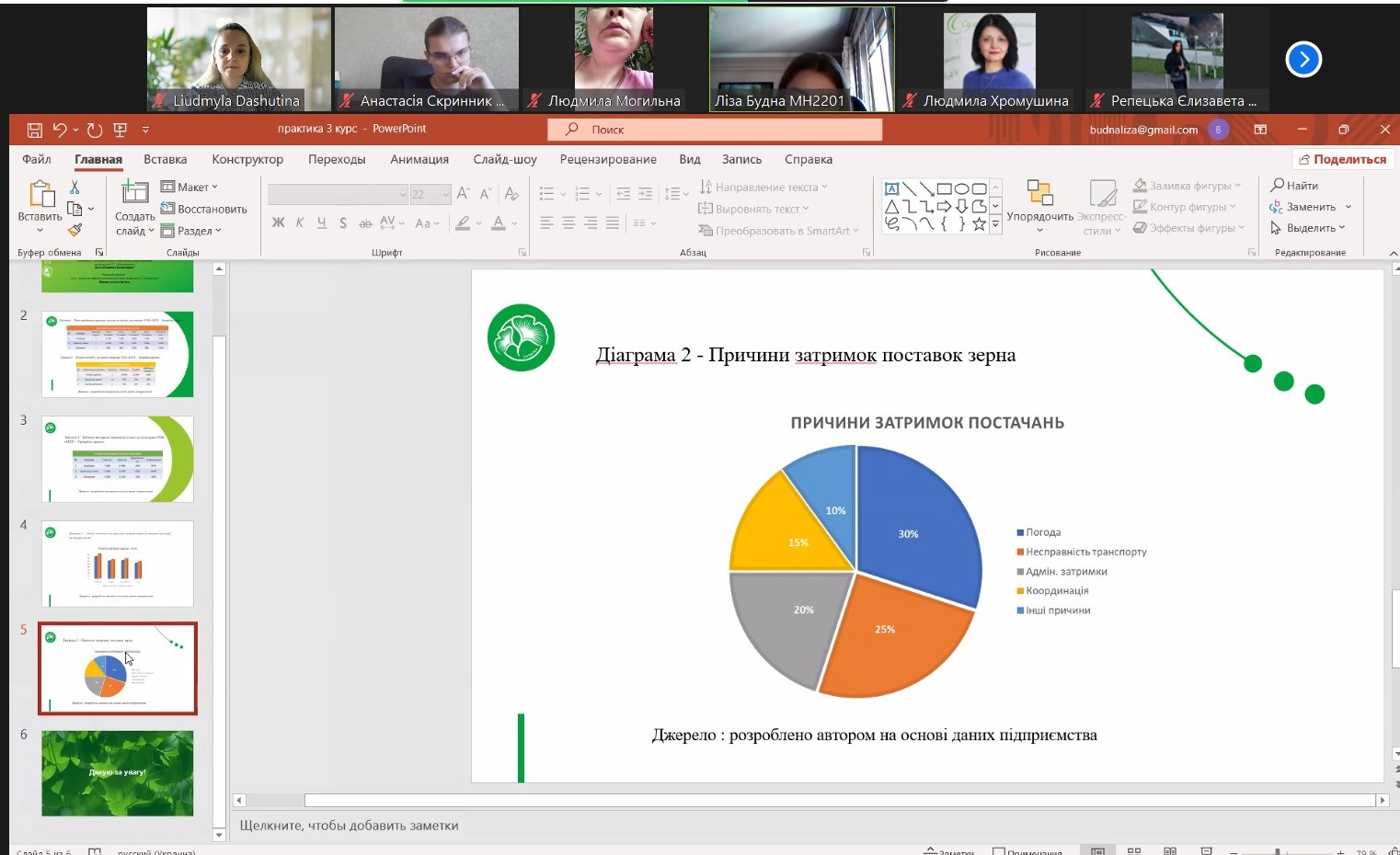Toggle italic formatting with the К button
Screen dimensions: 1400x855
[x=300, y=222]
